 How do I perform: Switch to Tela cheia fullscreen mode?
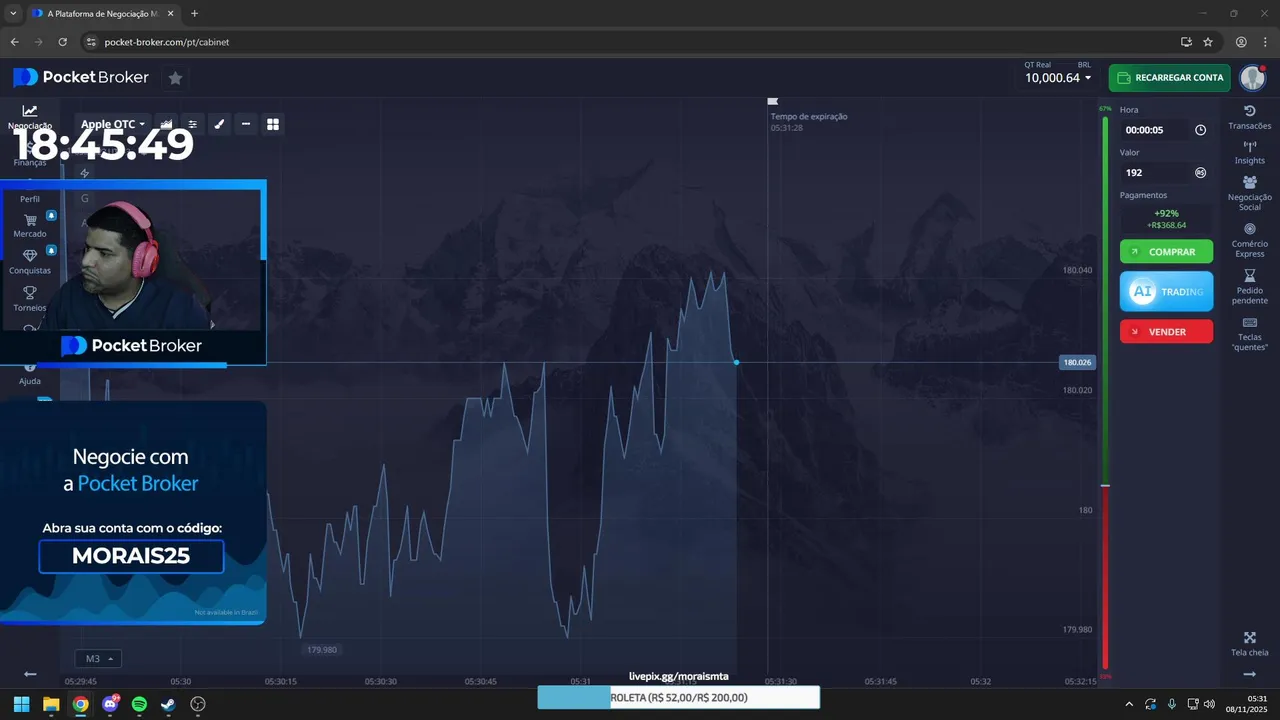coord(1249,644)
